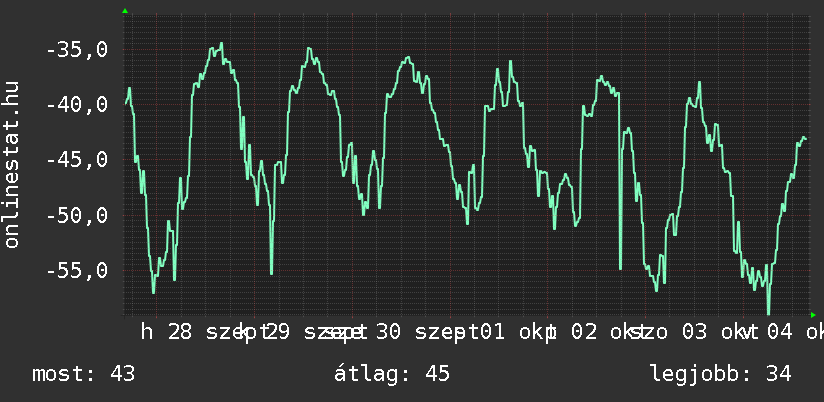Click the 'most: 43' value
The width and height of the screenshot is (824, 402).
[84, 374]
